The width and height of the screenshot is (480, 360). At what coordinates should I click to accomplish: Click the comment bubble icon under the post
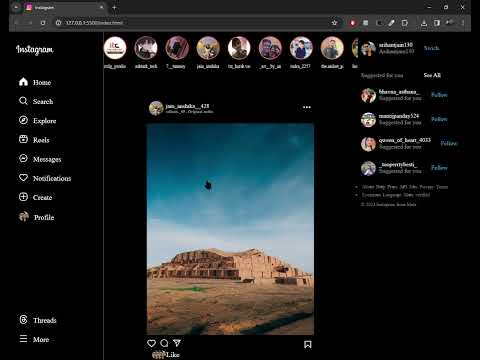164,343
